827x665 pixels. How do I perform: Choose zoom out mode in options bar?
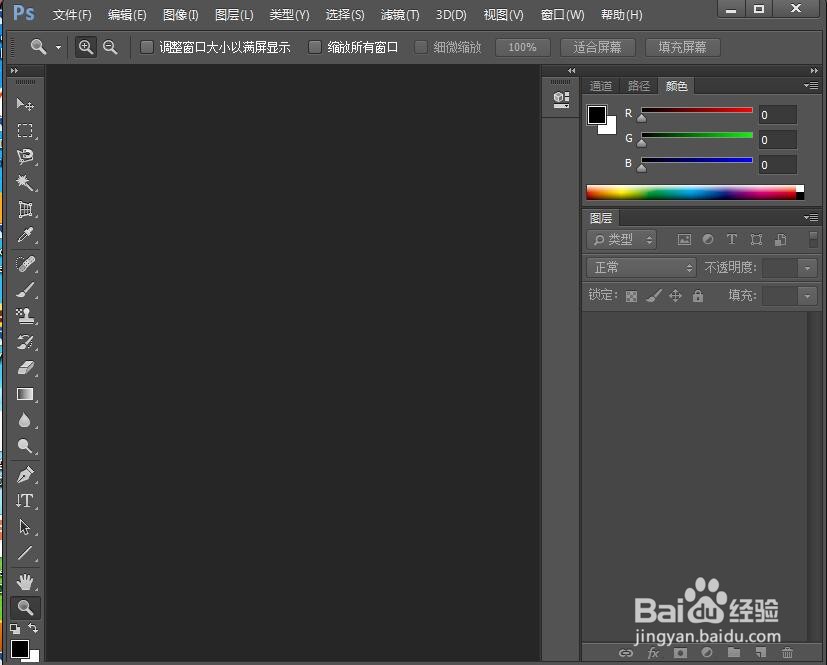(x=110, y=47)
